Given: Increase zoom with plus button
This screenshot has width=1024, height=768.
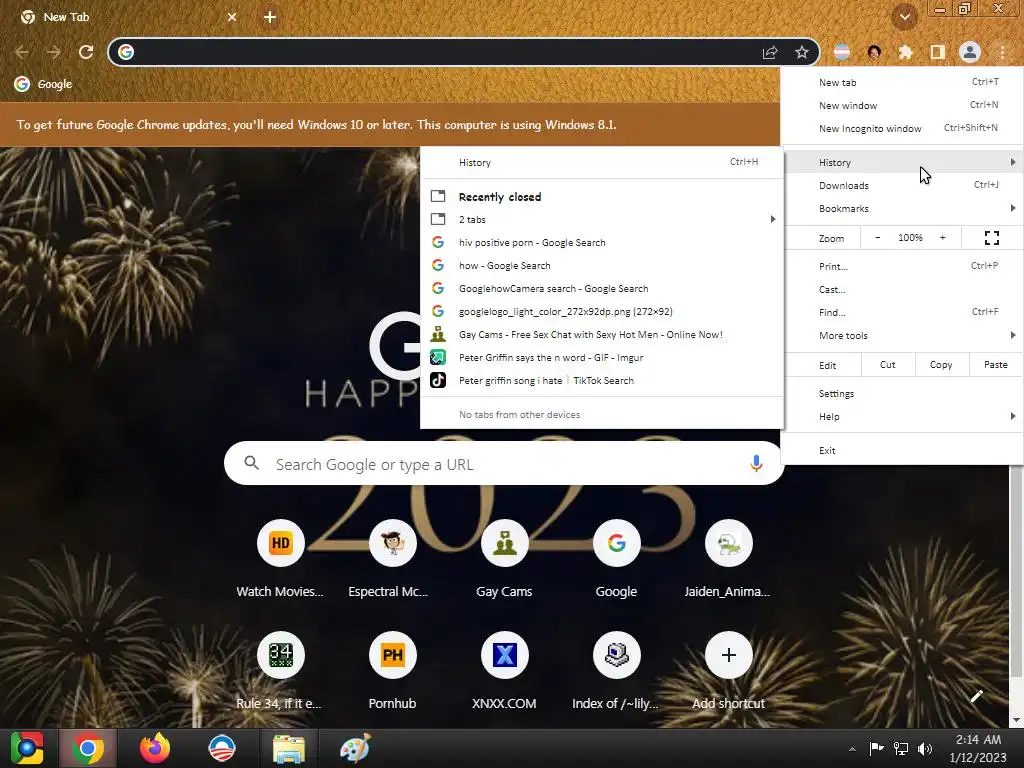Looking at the screenshot, I should 942,238.
